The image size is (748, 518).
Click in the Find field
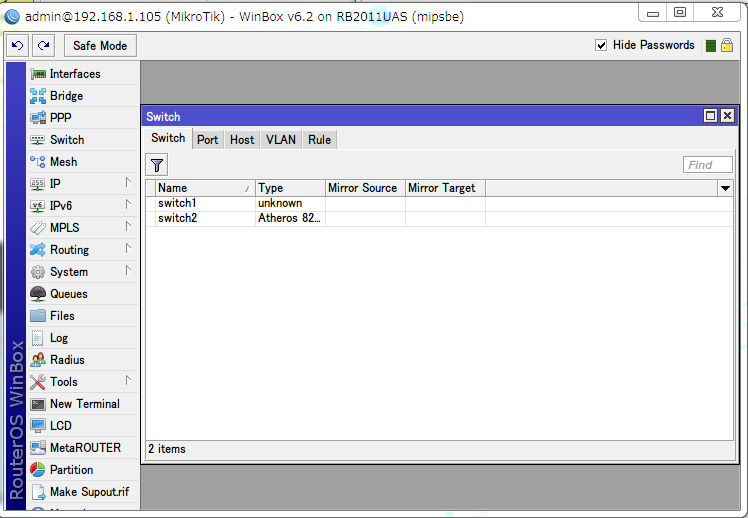click(707, 165)
